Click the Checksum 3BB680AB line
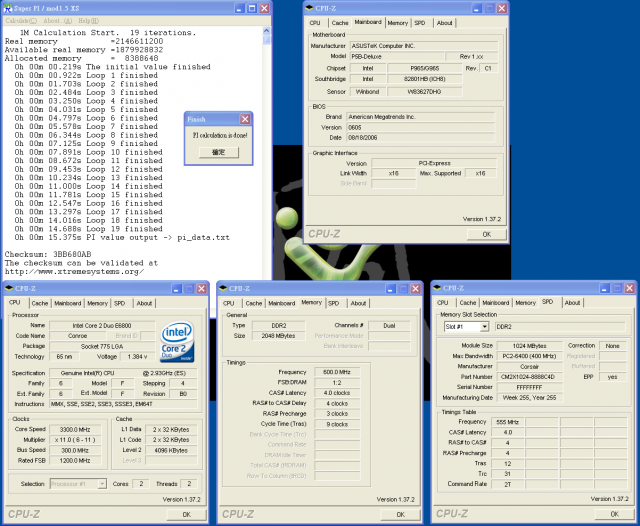 [x=48, y=254]
